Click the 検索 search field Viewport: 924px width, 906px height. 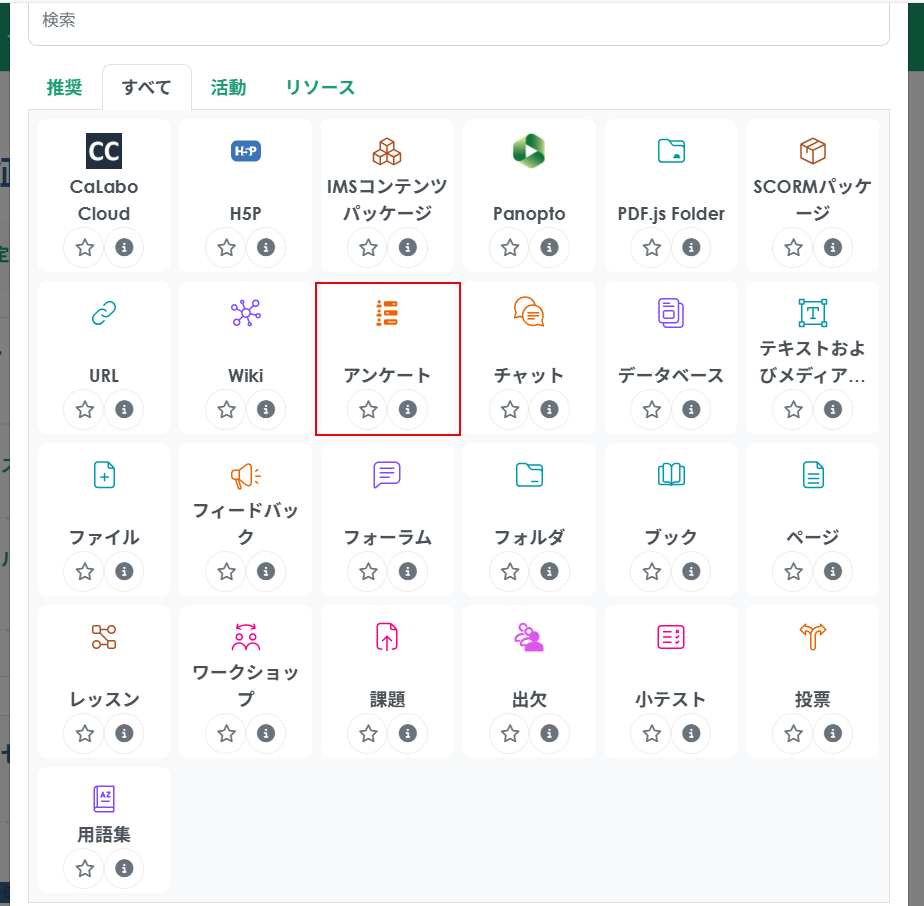pos(458,22)
